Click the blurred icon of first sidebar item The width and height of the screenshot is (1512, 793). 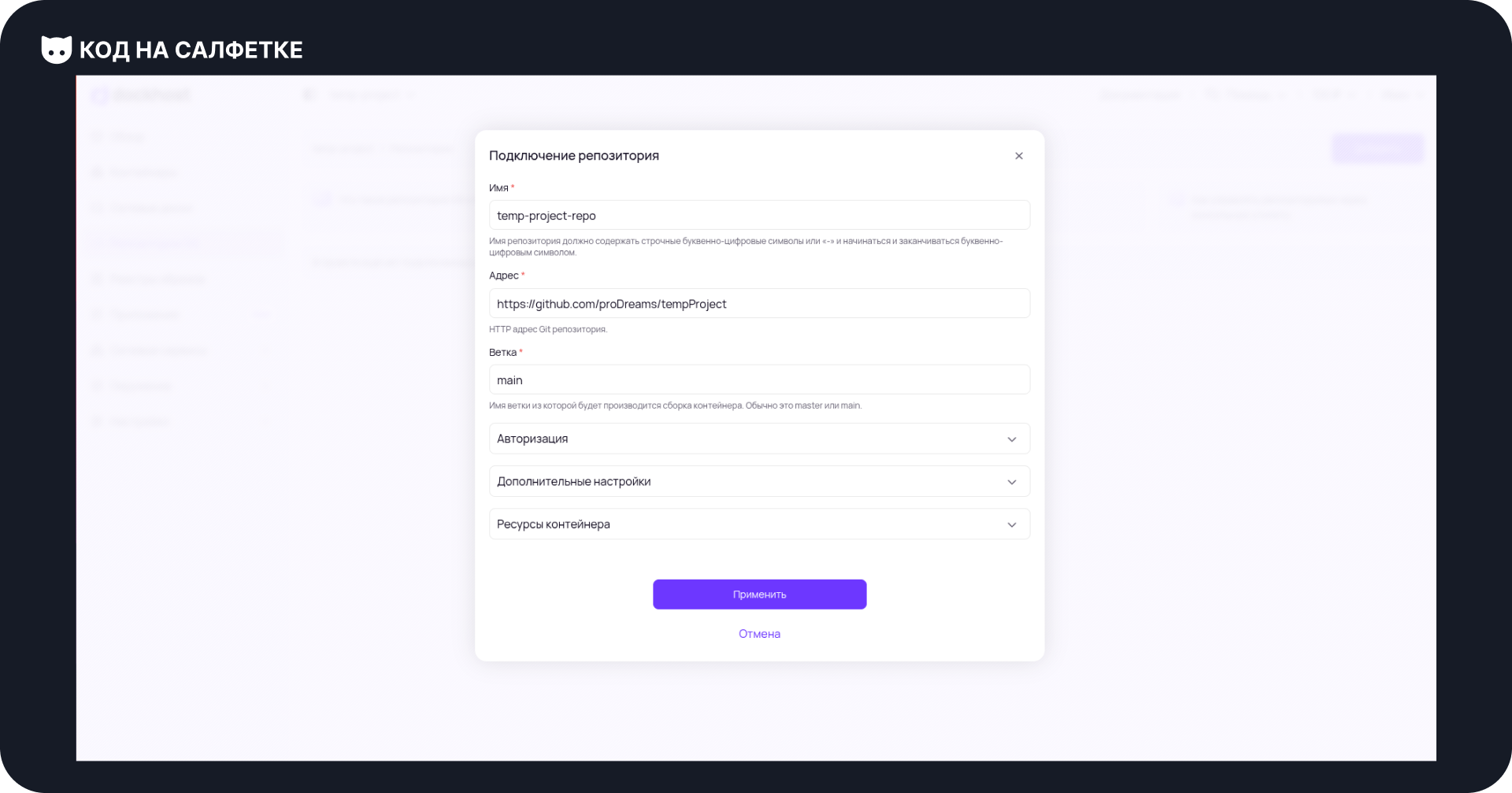(x=98, y=137)
